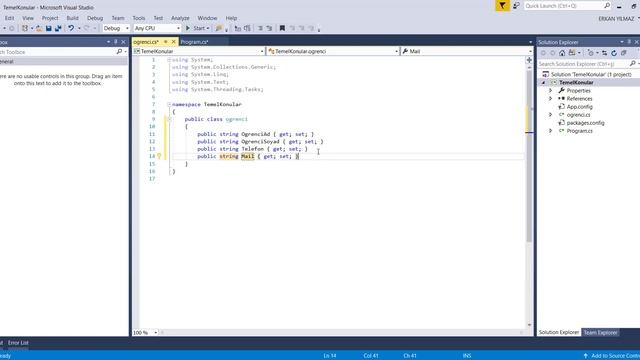Expand the ogrenci.cs node
The image size is (640, 360).
coord(551,115)
